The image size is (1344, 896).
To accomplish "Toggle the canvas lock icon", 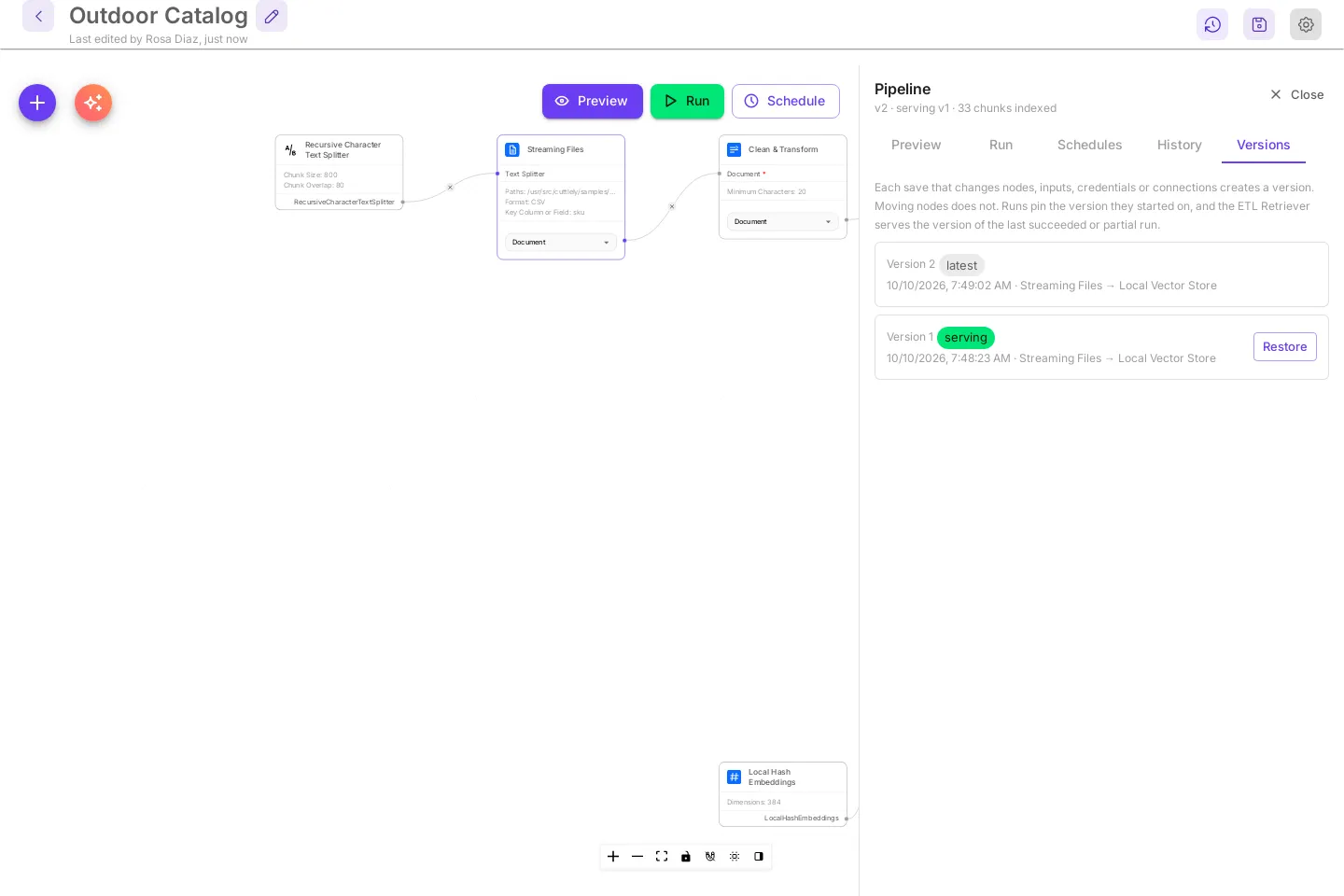I will click(686, 856).
